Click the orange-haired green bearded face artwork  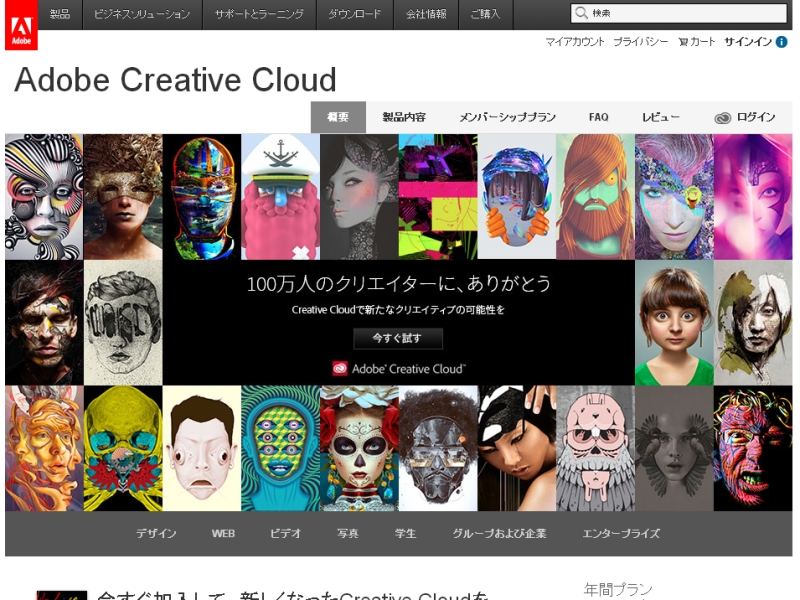[x=595, y=197]
